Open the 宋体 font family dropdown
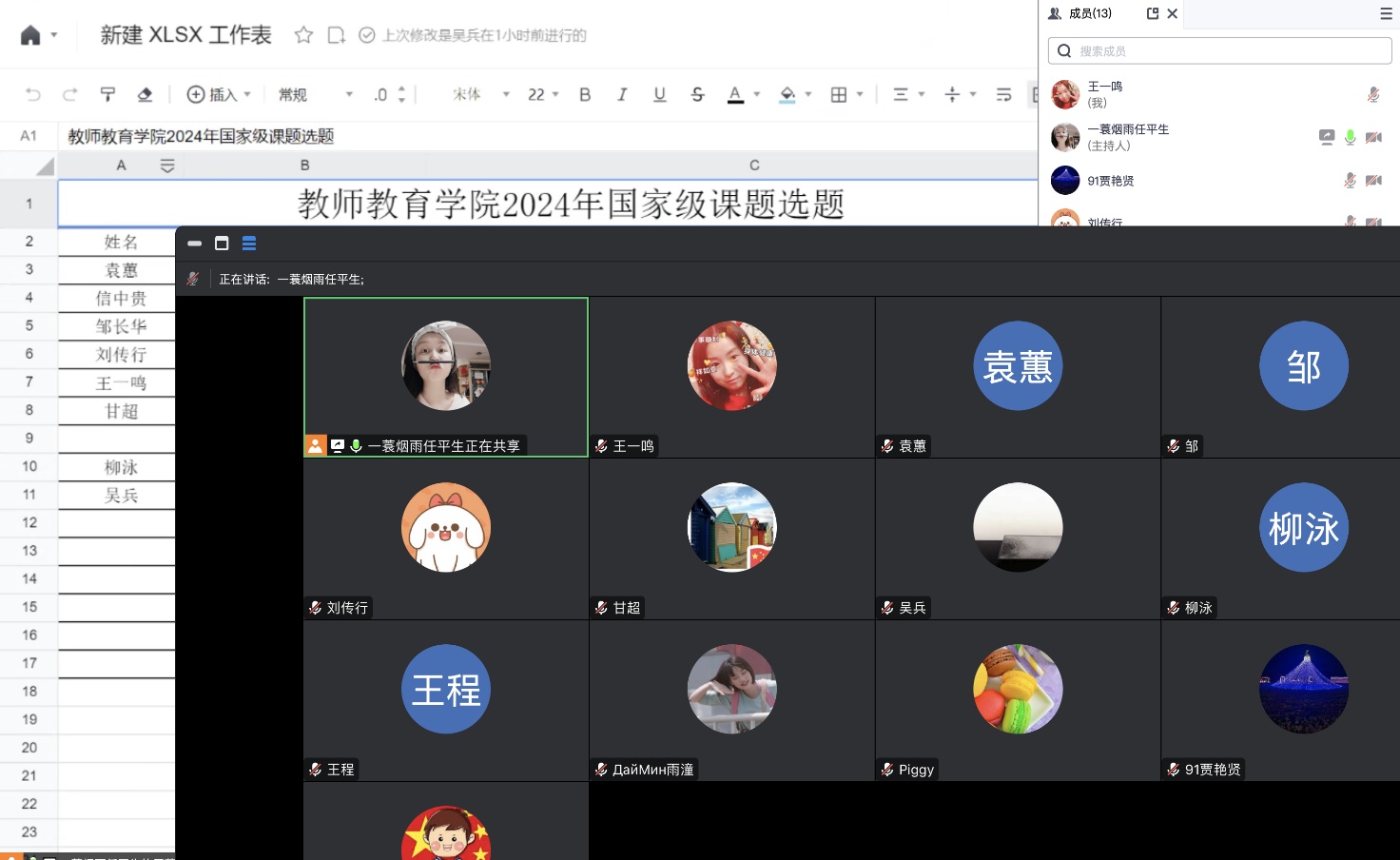 (x=480, y=94)
